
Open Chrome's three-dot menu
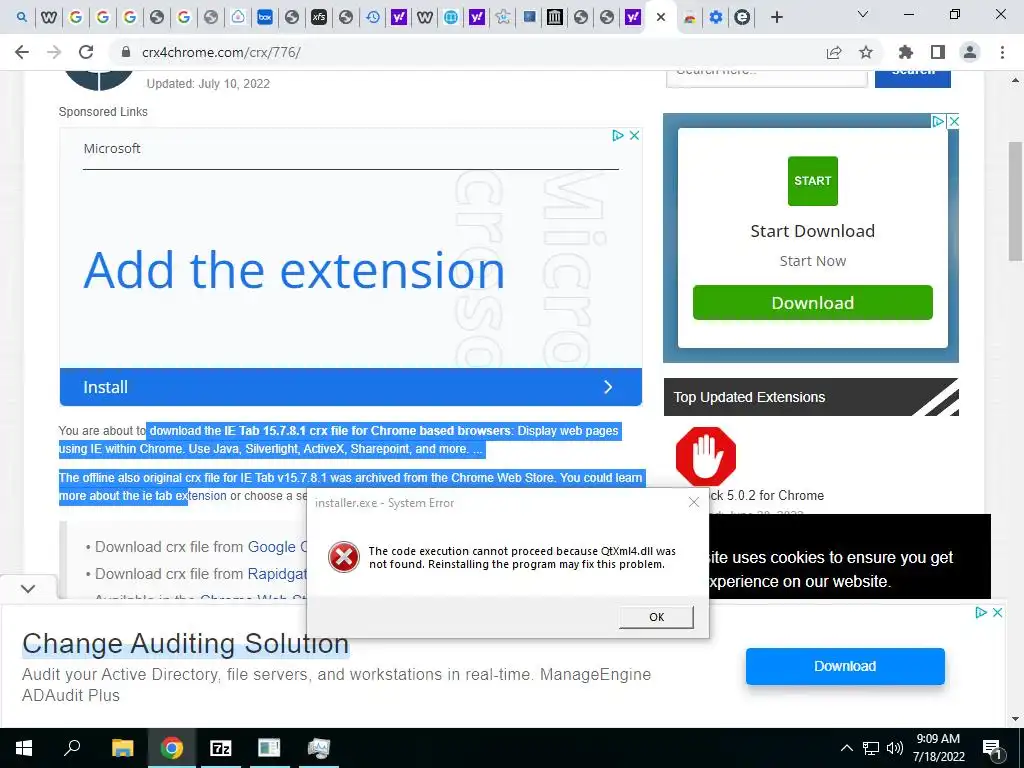point(1002,52)
